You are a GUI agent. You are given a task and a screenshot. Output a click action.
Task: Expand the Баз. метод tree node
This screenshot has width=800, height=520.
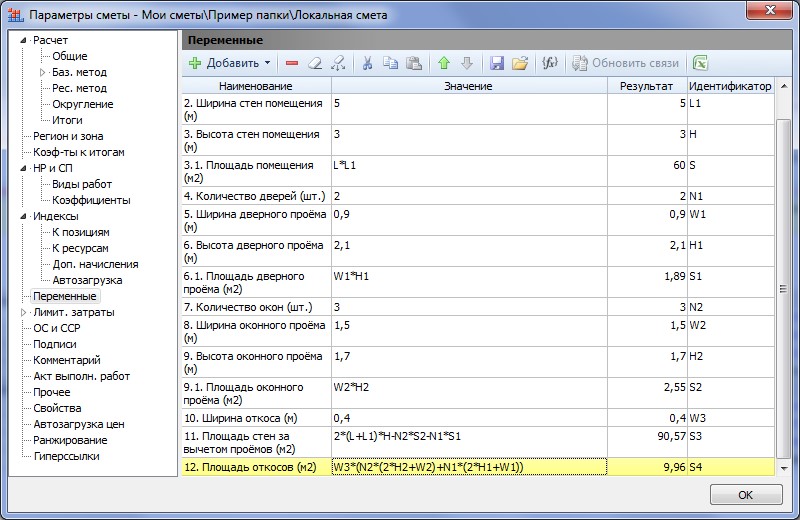click(x=43, y=72)
